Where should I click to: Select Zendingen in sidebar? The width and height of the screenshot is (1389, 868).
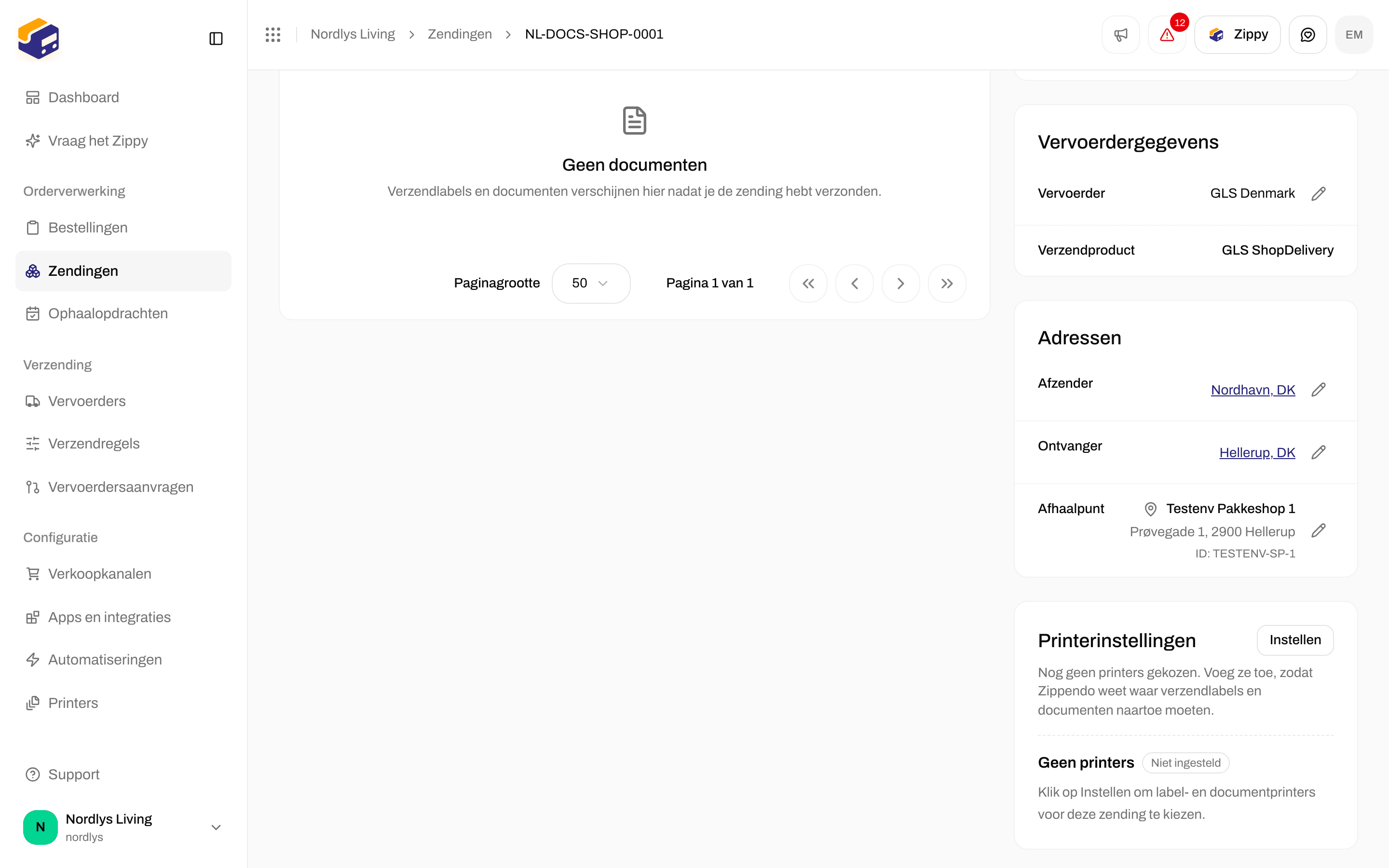[123, 271]
